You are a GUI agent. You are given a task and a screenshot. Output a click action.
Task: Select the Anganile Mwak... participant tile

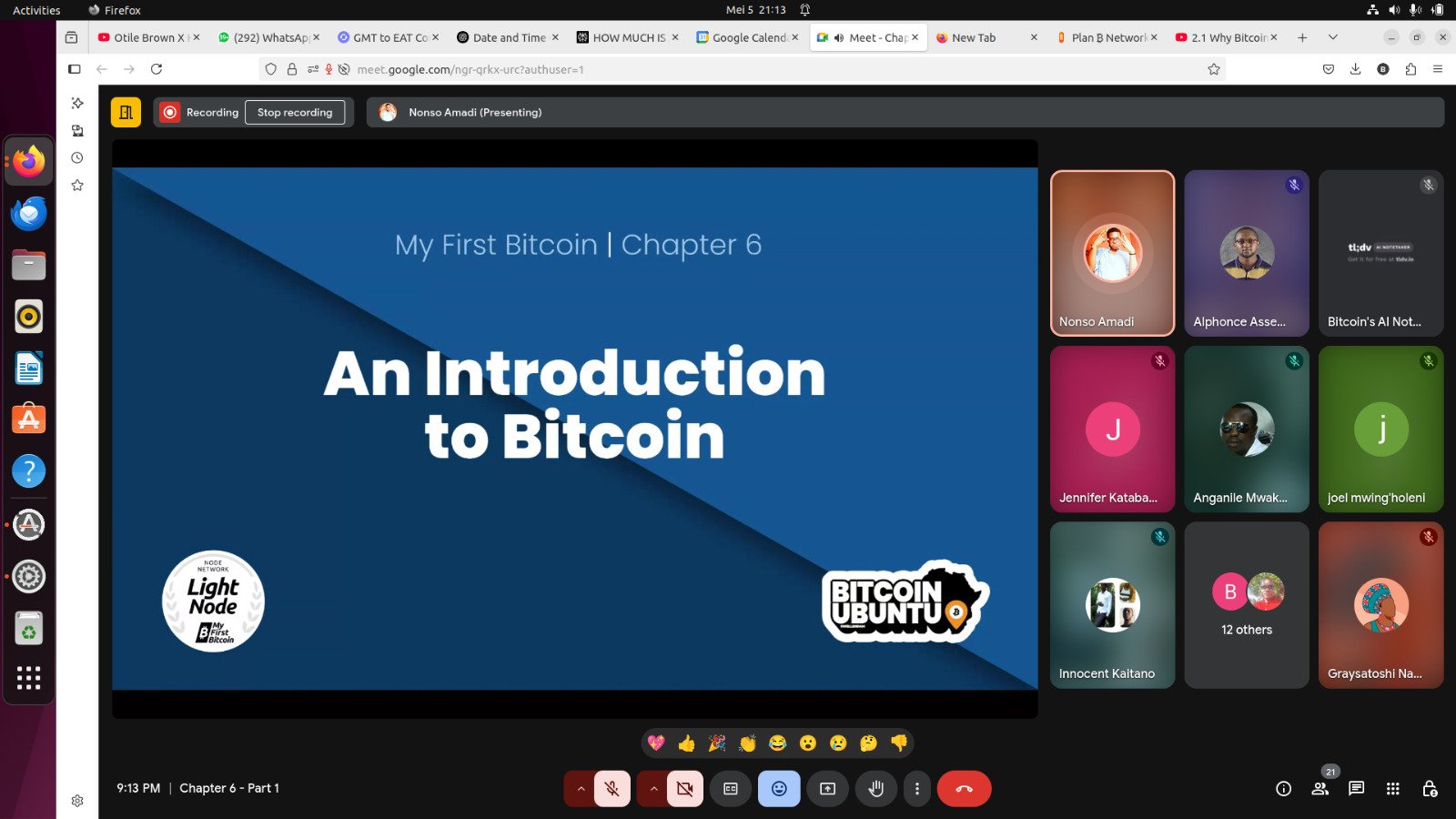[1247, 430]
